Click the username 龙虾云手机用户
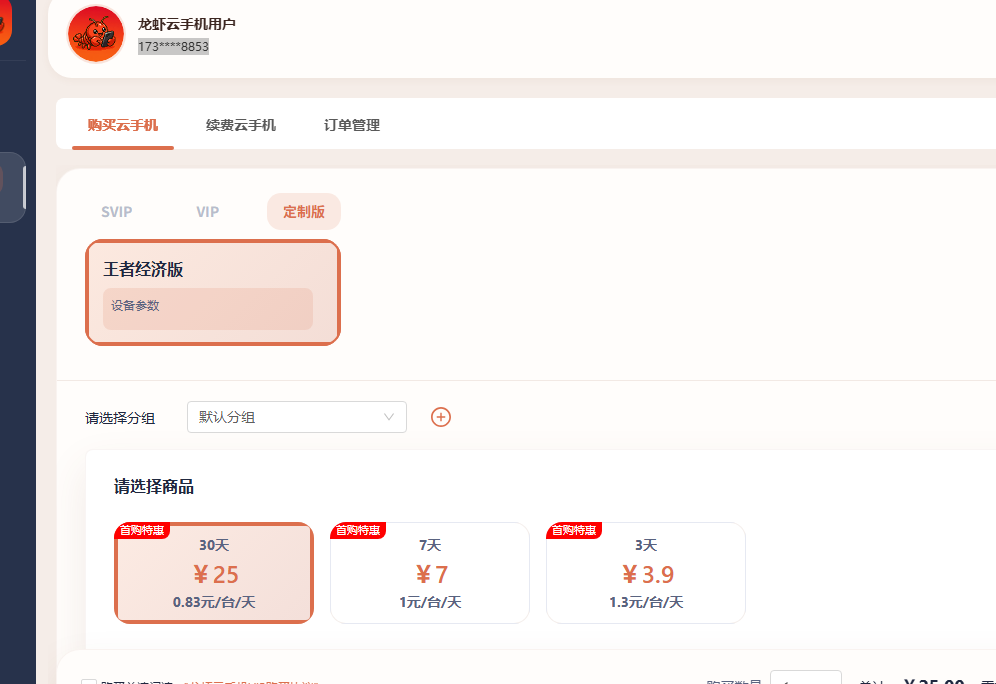The width and height of the screenshot is (996, 684). tap(187, 24)
